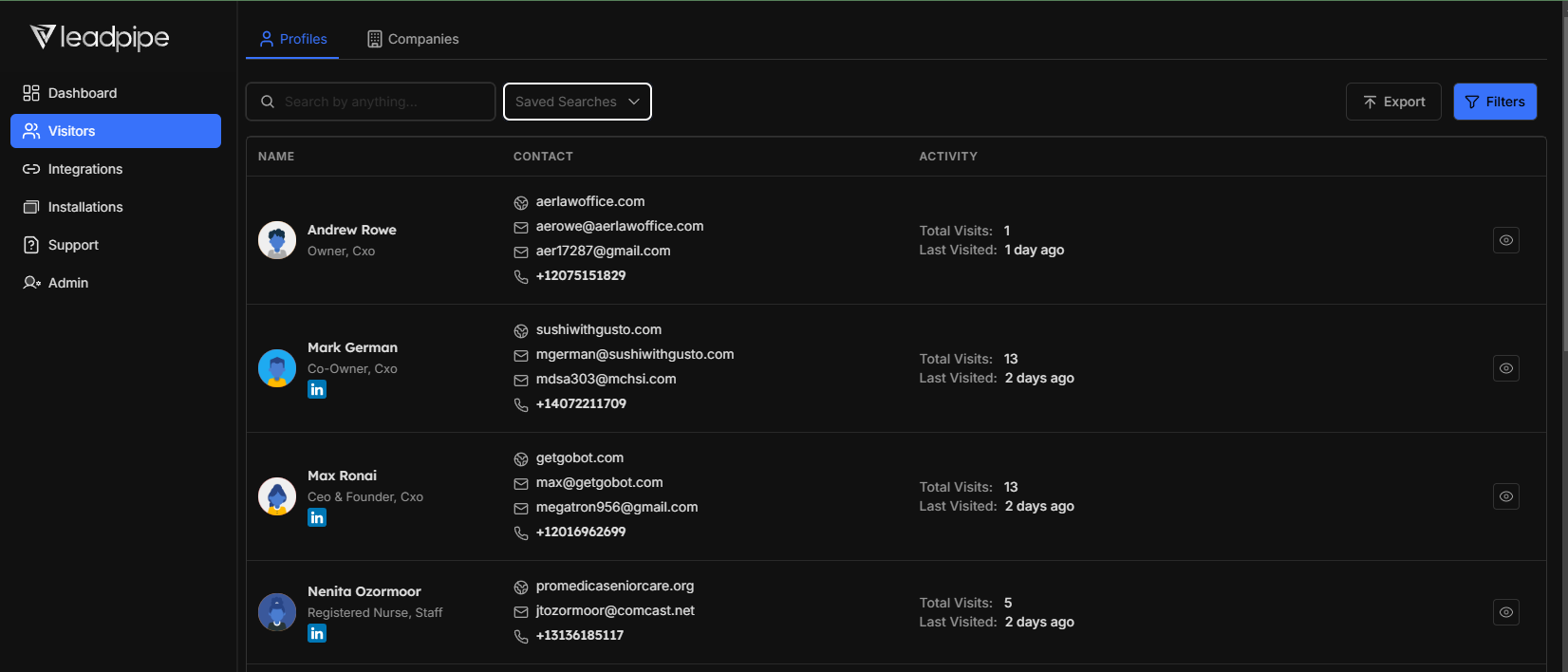Click the email megatron956@gmail.com
The width and height of the screenshot is (1568, 672).
click(x=617, y=507)
